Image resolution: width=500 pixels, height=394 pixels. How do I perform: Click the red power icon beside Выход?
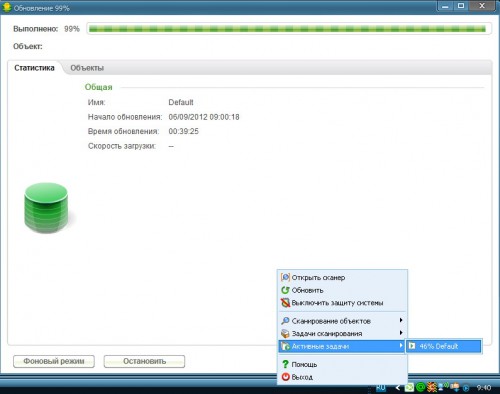click(x=285, y=377)
